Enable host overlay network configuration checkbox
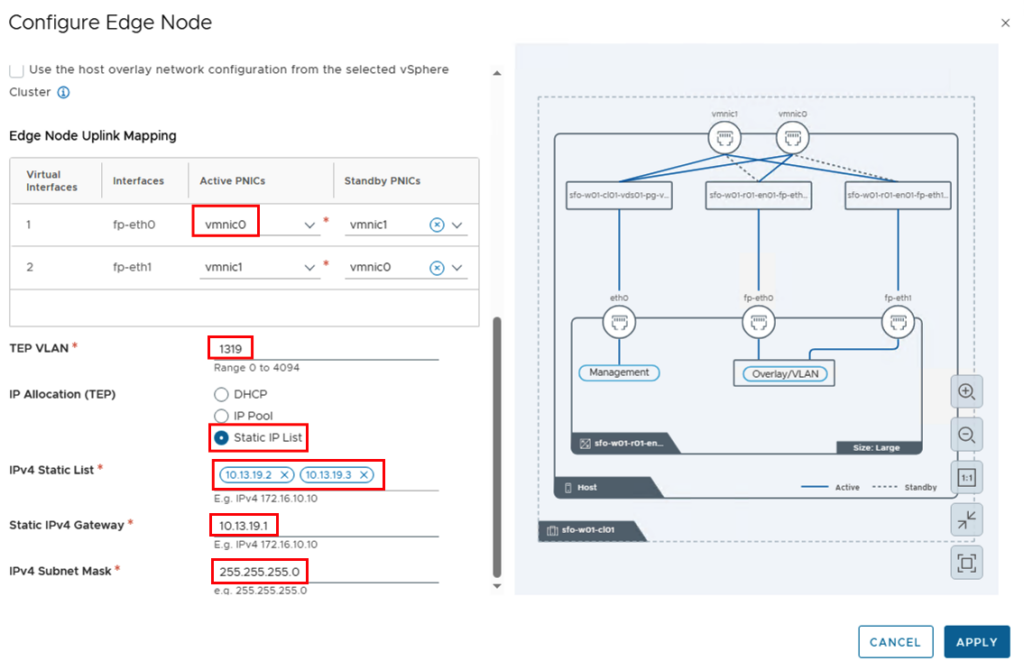This screenshot has width=1024, height=670. (16, 70)
